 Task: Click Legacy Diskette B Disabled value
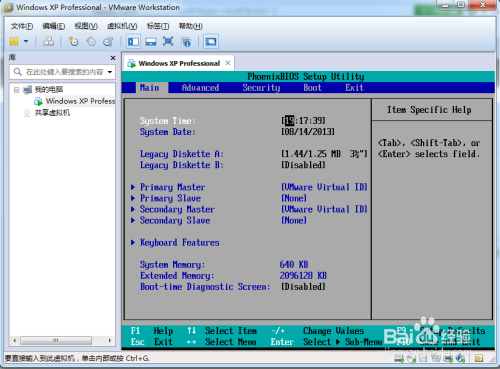(303, 165)
